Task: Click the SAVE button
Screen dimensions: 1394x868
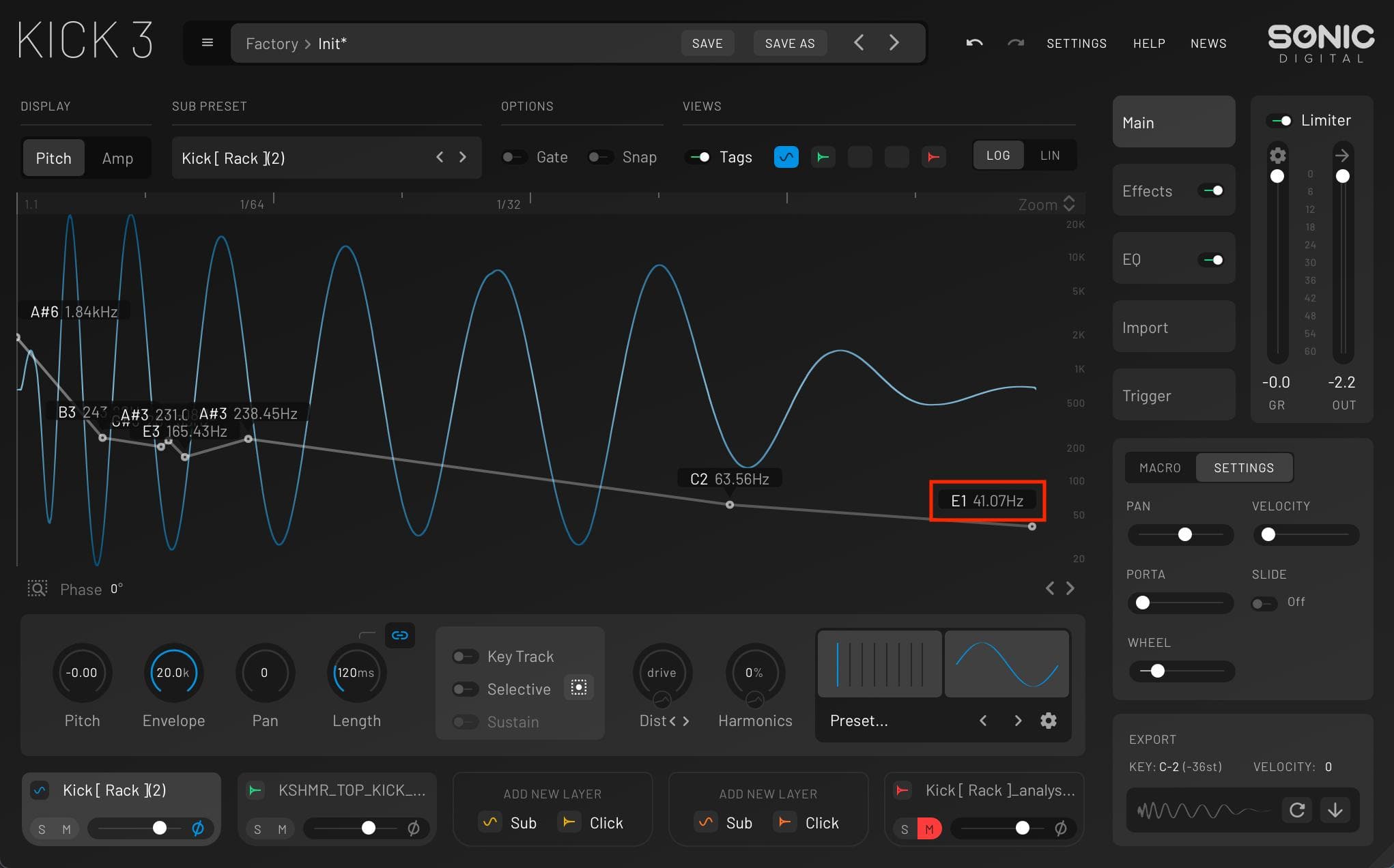Action: [x=707, y=43]
